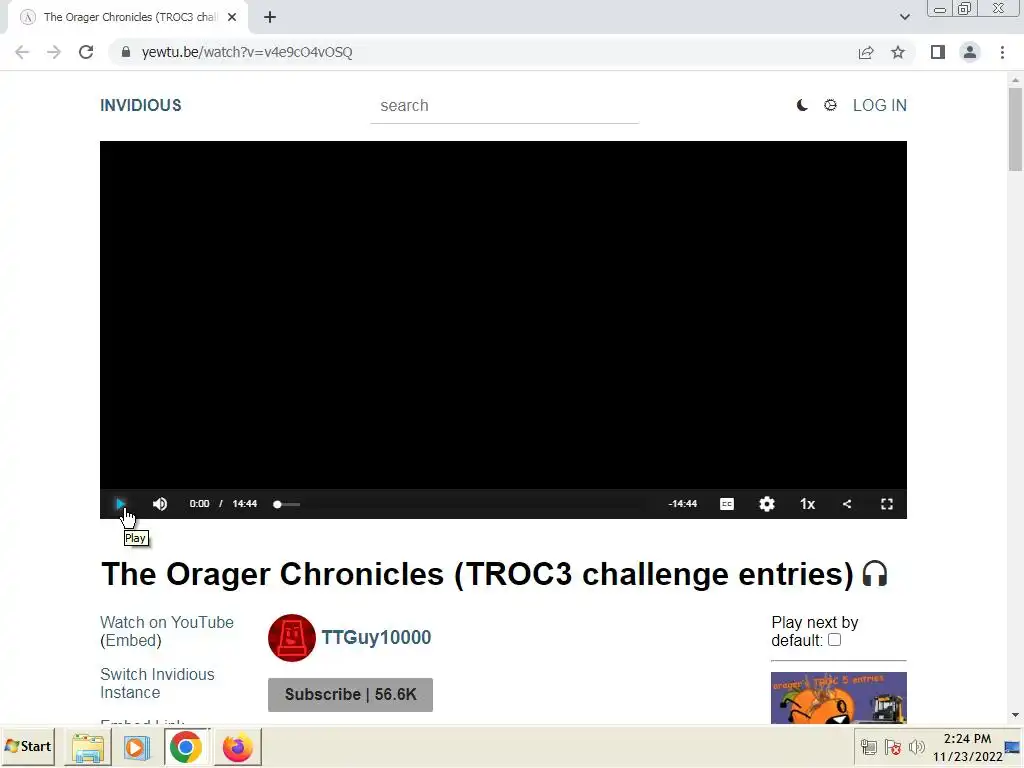The image size is (1024, 768).
Task: Bookmark this page with the star icon
Action: [898, 52]
